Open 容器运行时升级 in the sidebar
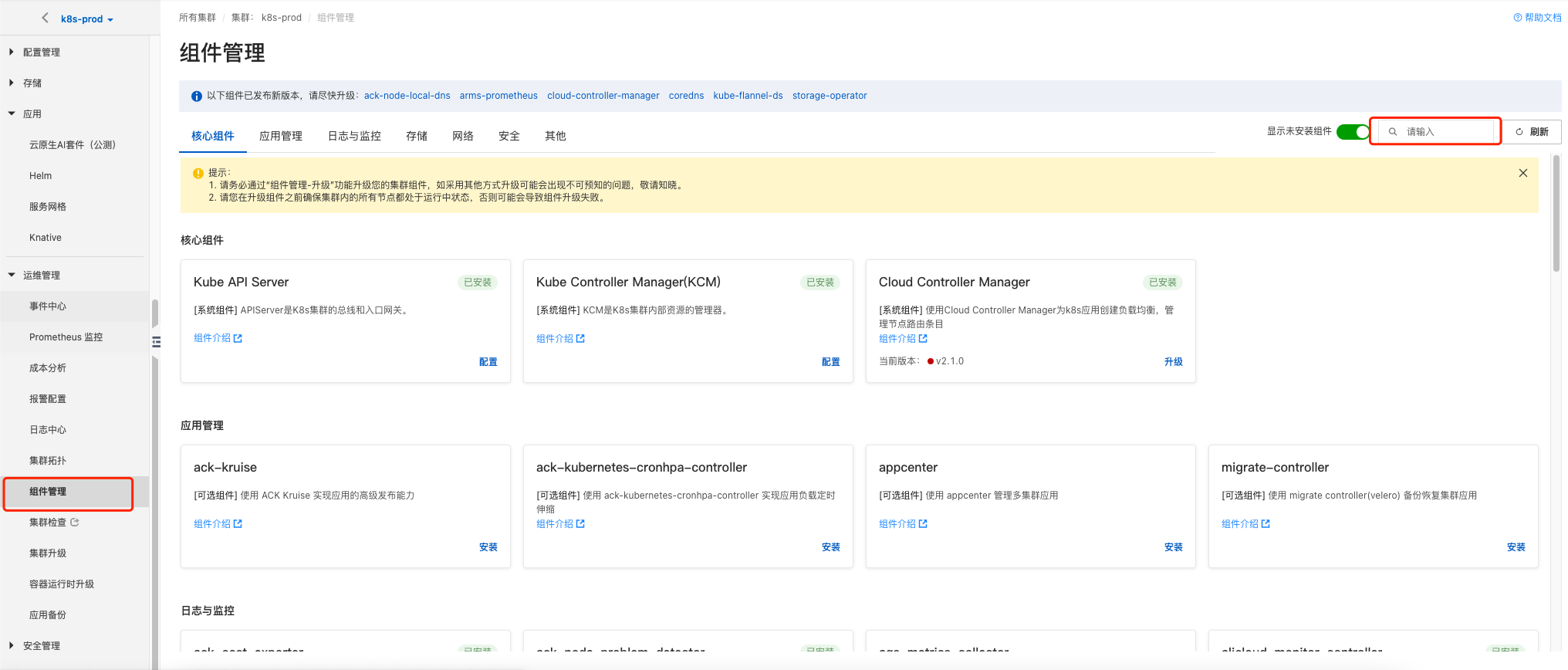 (62, 584)
